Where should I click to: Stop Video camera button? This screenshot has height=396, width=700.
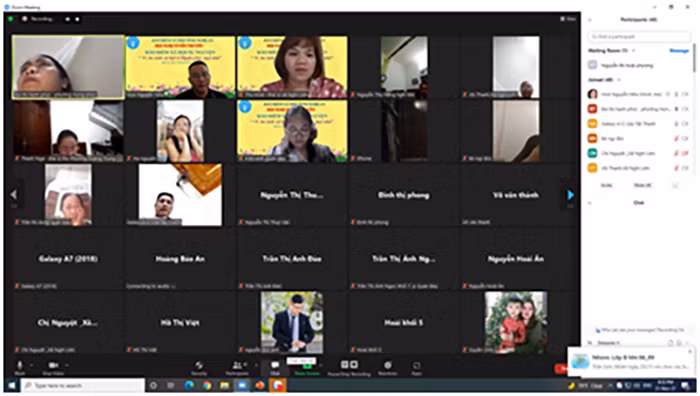(x=53, y=367)
